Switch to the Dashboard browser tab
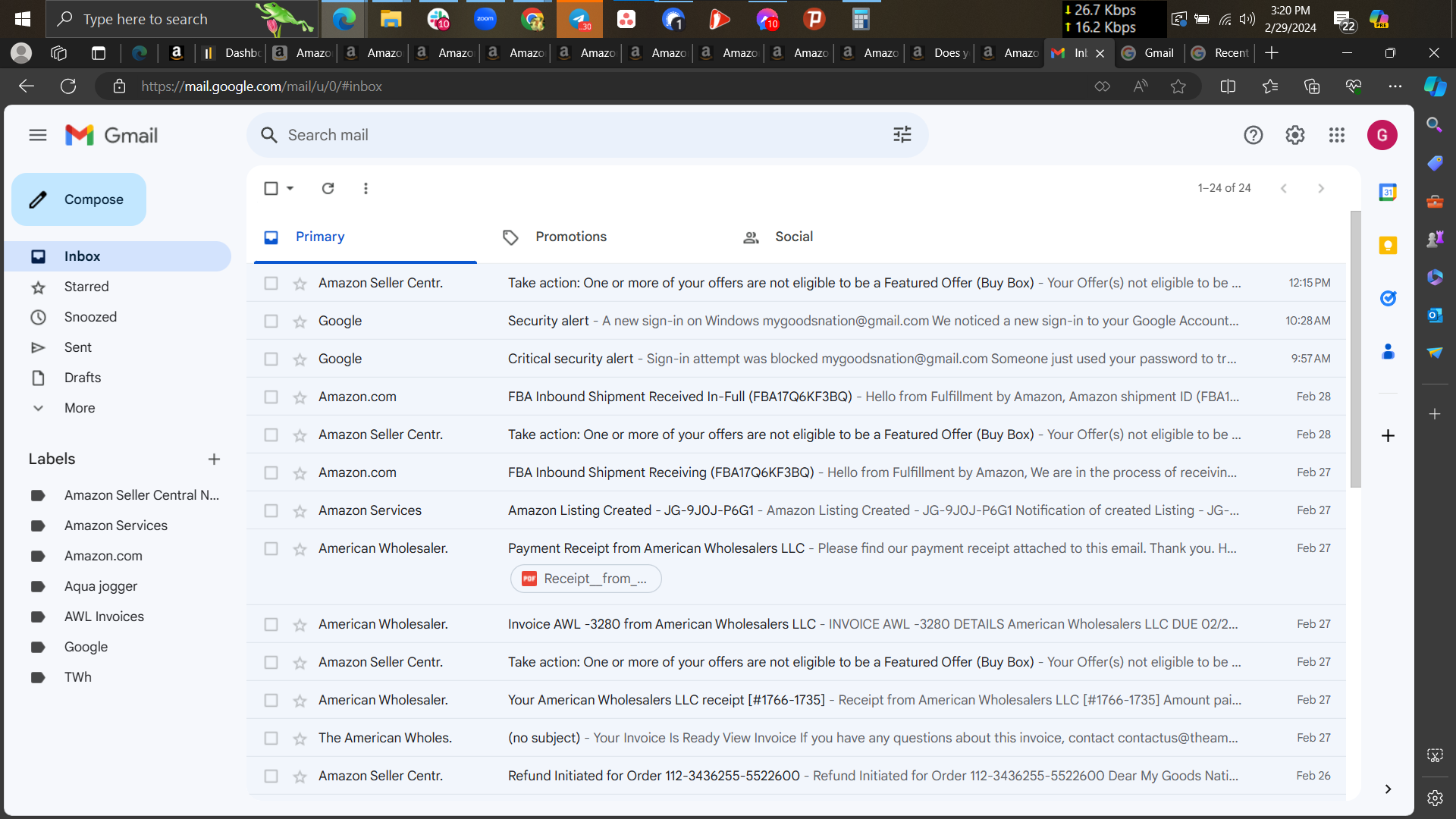The height and width of the screenshot is (819, 1456). click(x=232, y=53)
